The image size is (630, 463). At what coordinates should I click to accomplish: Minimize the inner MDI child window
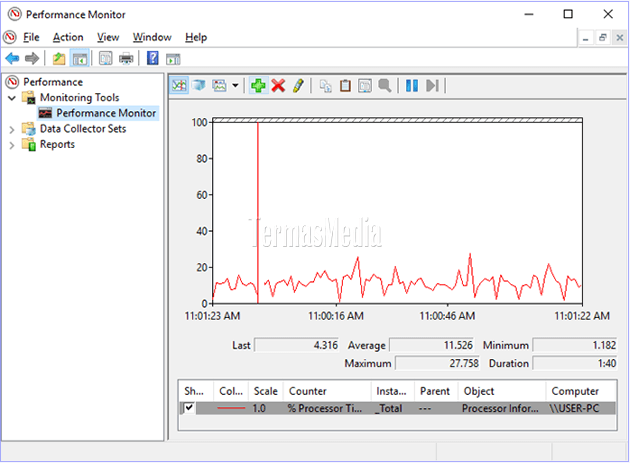click(x=585, y=38)
